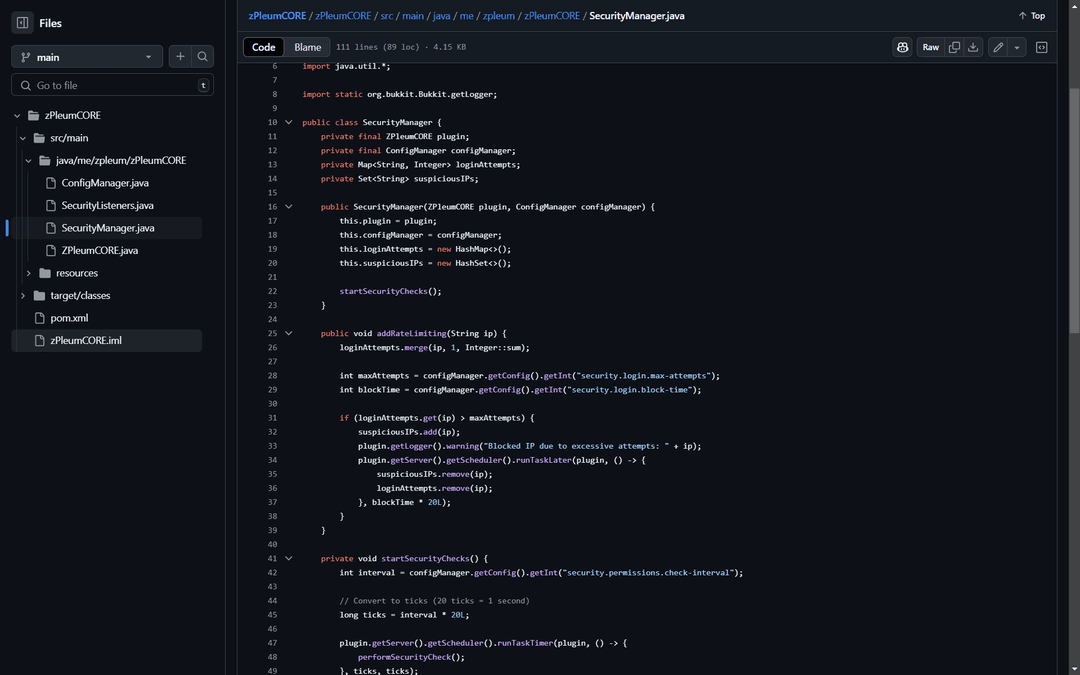This screenshot has height=675, width=1080.
Task: Open the main breadcrumb link
Action: click(413, 15)
